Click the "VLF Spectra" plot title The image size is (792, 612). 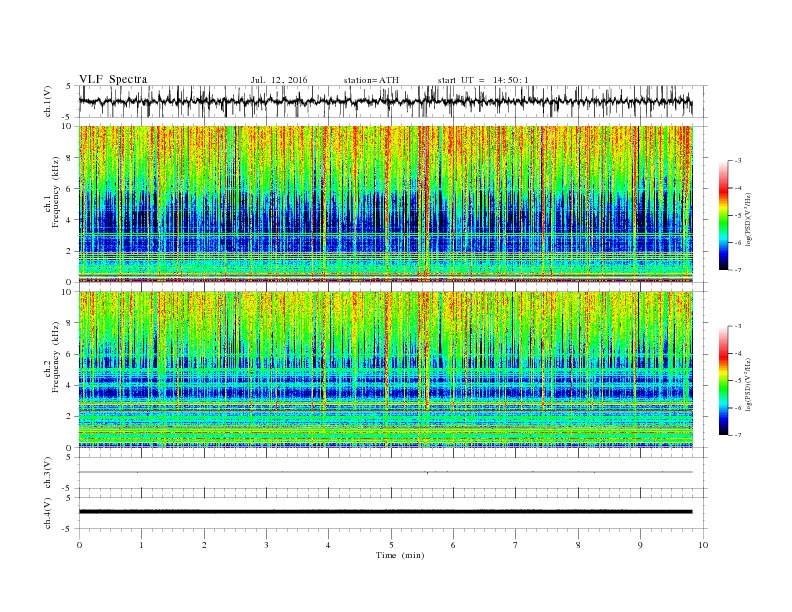[x=113, y=79]
